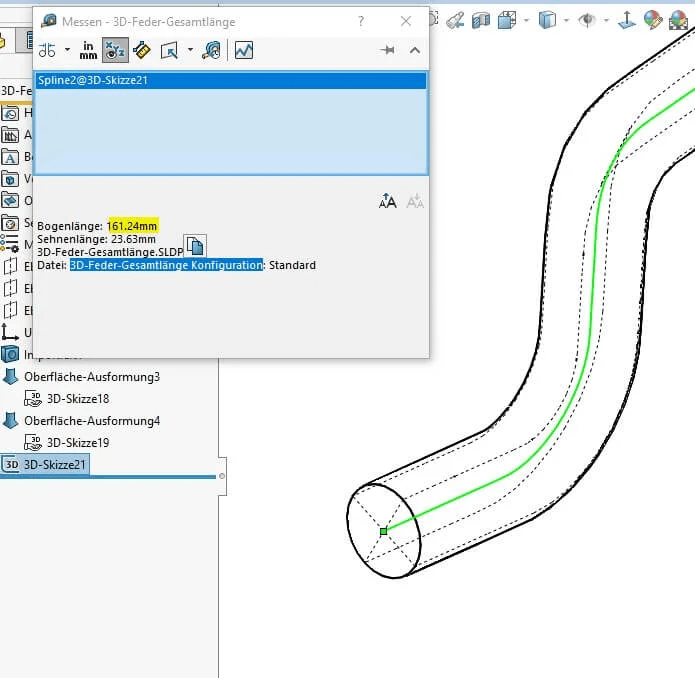This screenshot has width=695, height=678.
Task: Click the copy icon beside results
Action: tap(195, 246)
